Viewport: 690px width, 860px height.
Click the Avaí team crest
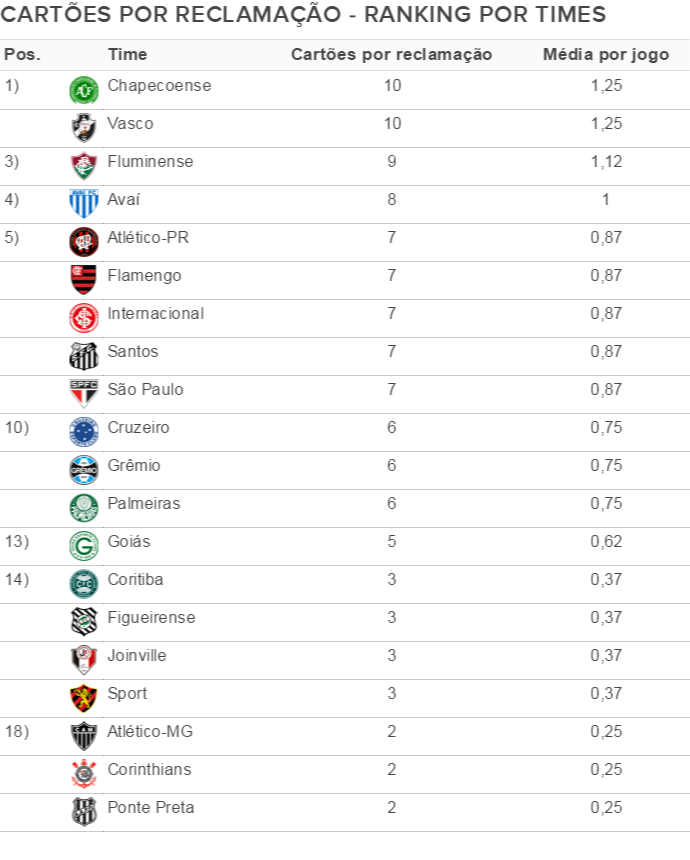pyautogui.click(x=83, y=203)
